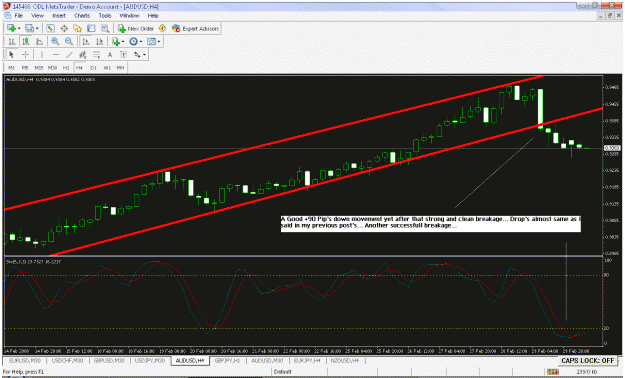The image size is (625, 378).
Task: Switch timeframe to M15
Action: [39, 68]
